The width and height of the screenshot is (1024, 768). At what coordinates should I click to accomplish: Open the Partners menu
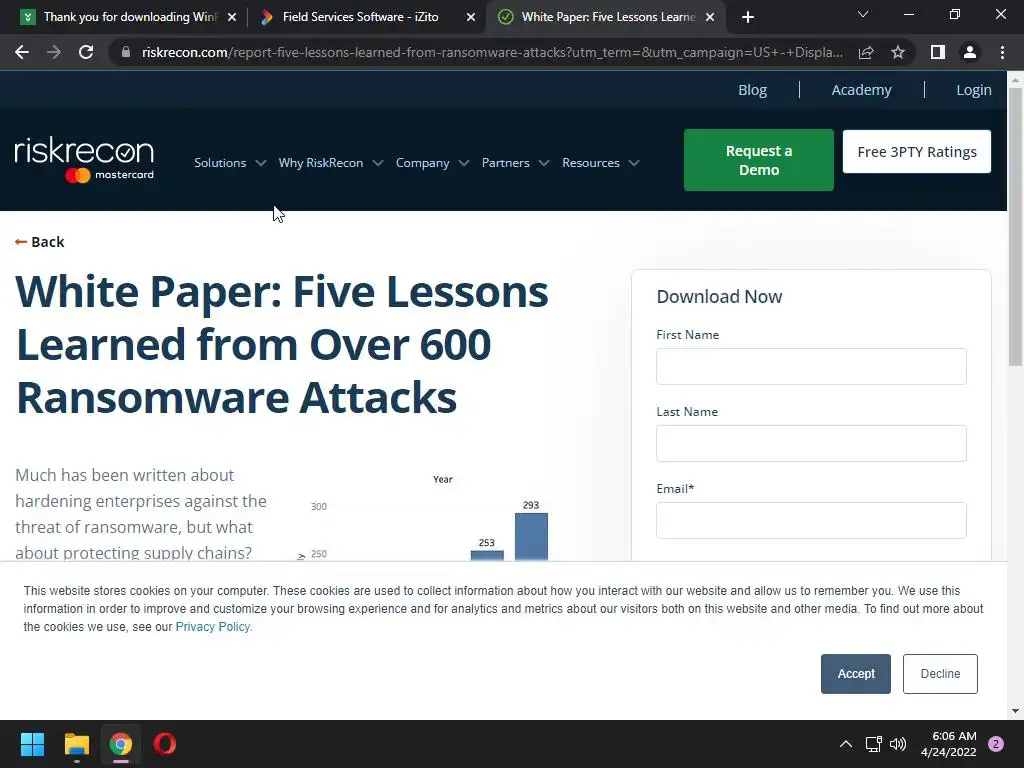(x=505, y=163)
